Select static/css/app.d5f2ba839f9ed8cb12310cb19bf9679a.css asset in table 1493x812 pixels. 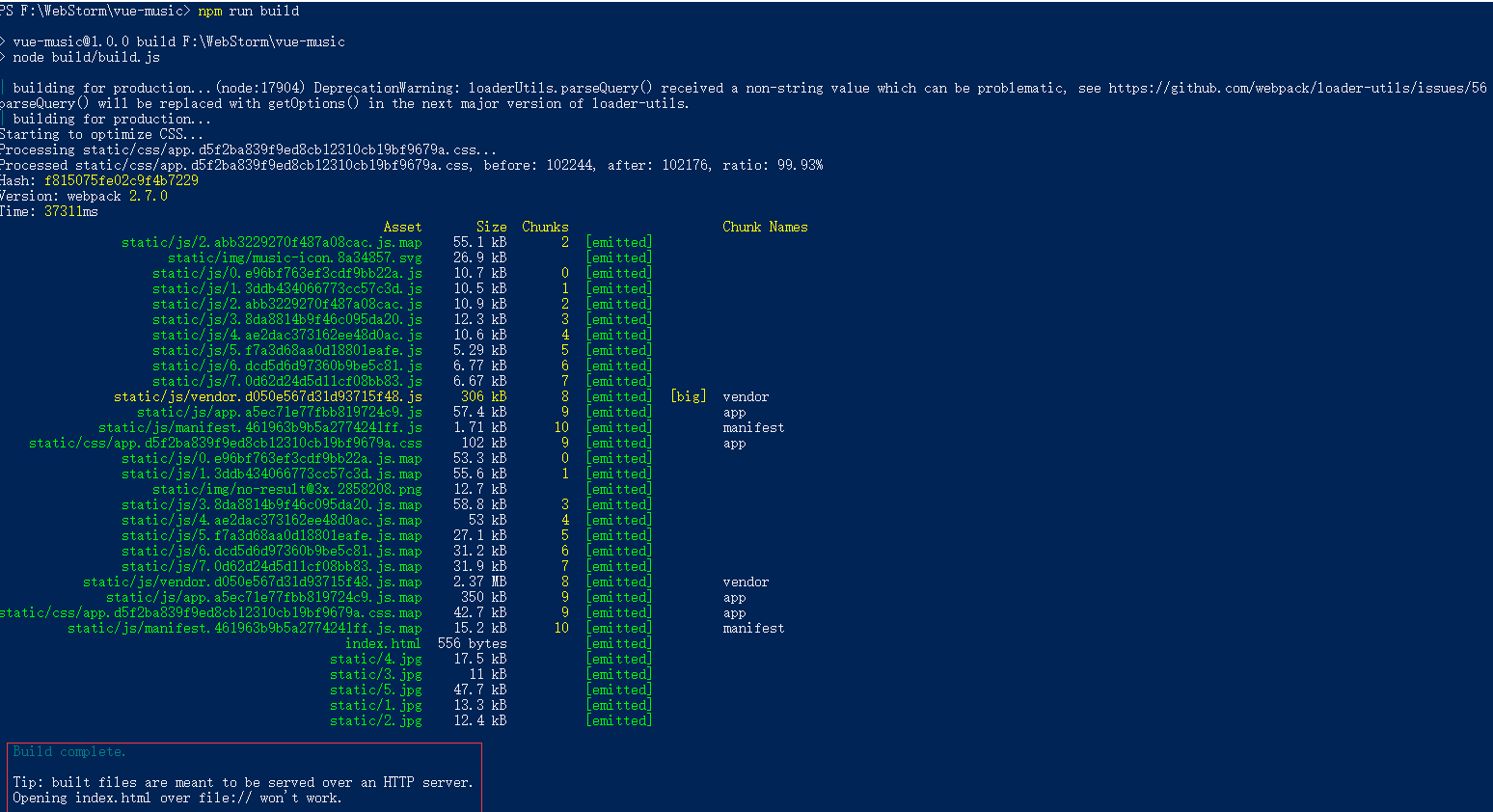tap(226, 443)
